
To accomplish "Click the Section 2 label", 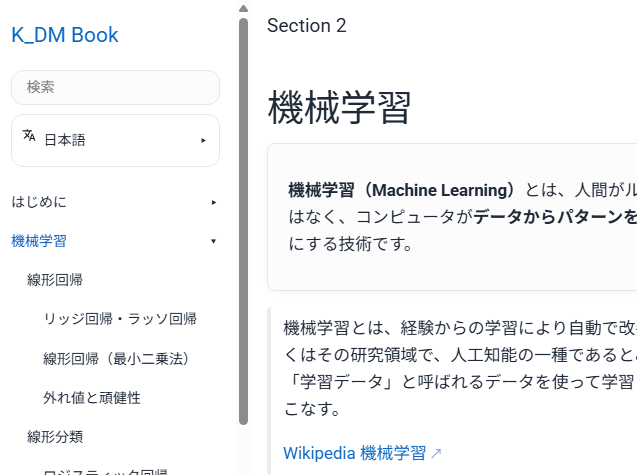I will pyautogui.click(x=306, y=26).
